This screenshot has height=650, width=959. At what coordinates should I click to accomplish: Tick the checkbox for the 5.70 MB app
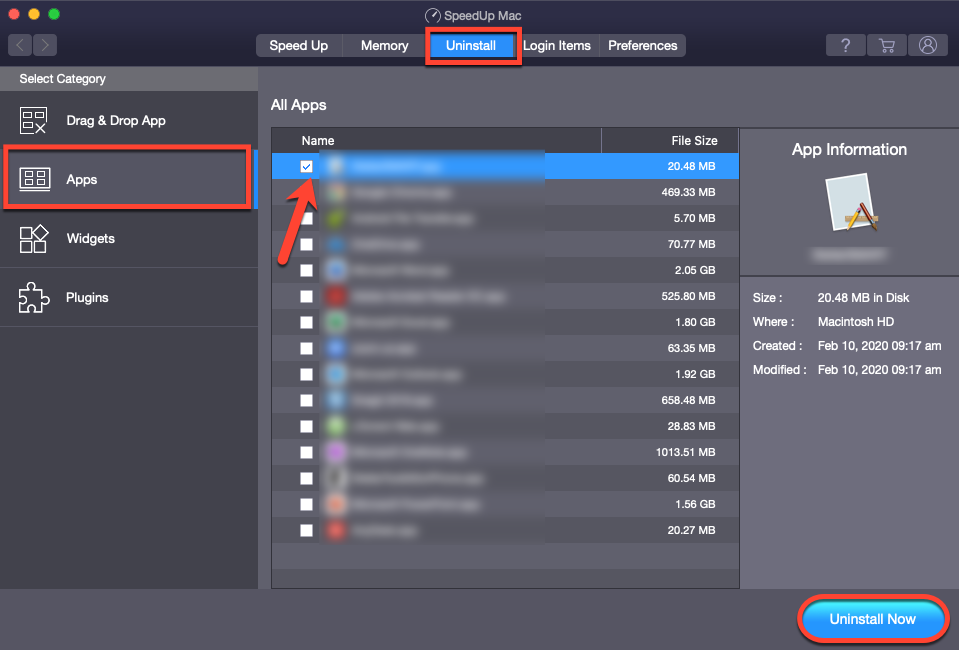(306, 218)
